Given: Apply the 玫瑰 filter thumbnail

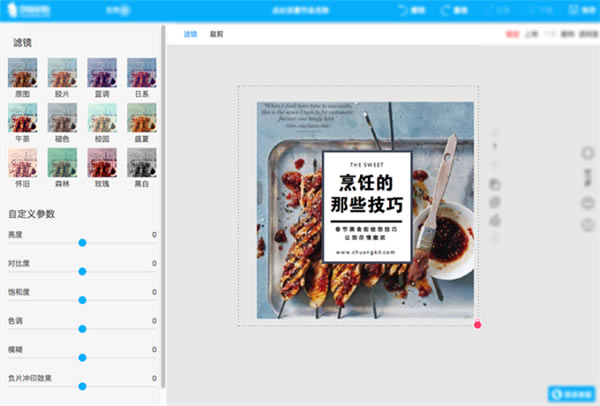Looking at the screenshot, I should pos(102,163).
